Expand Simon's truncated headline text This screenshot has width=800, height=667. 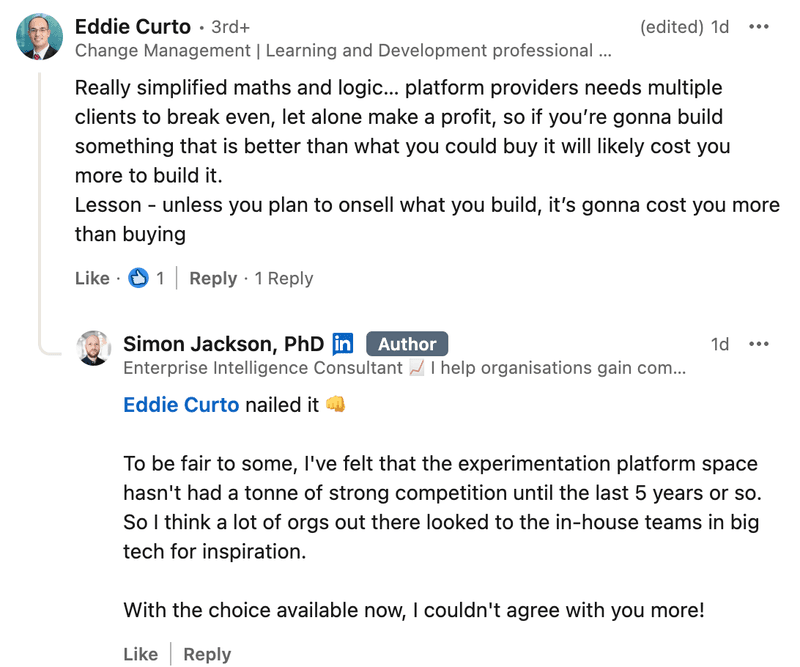tap(680, 368)
